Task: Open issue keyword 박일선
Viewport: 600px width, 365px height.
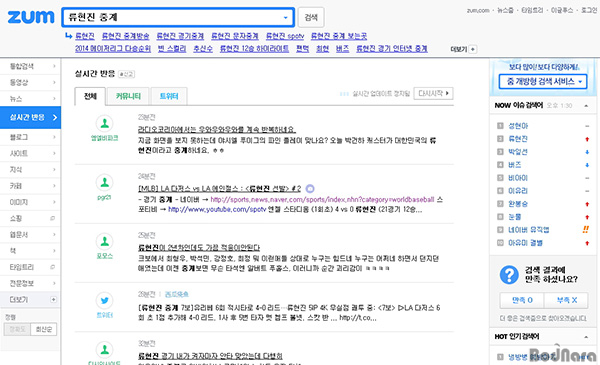Action: pos(518,152)
